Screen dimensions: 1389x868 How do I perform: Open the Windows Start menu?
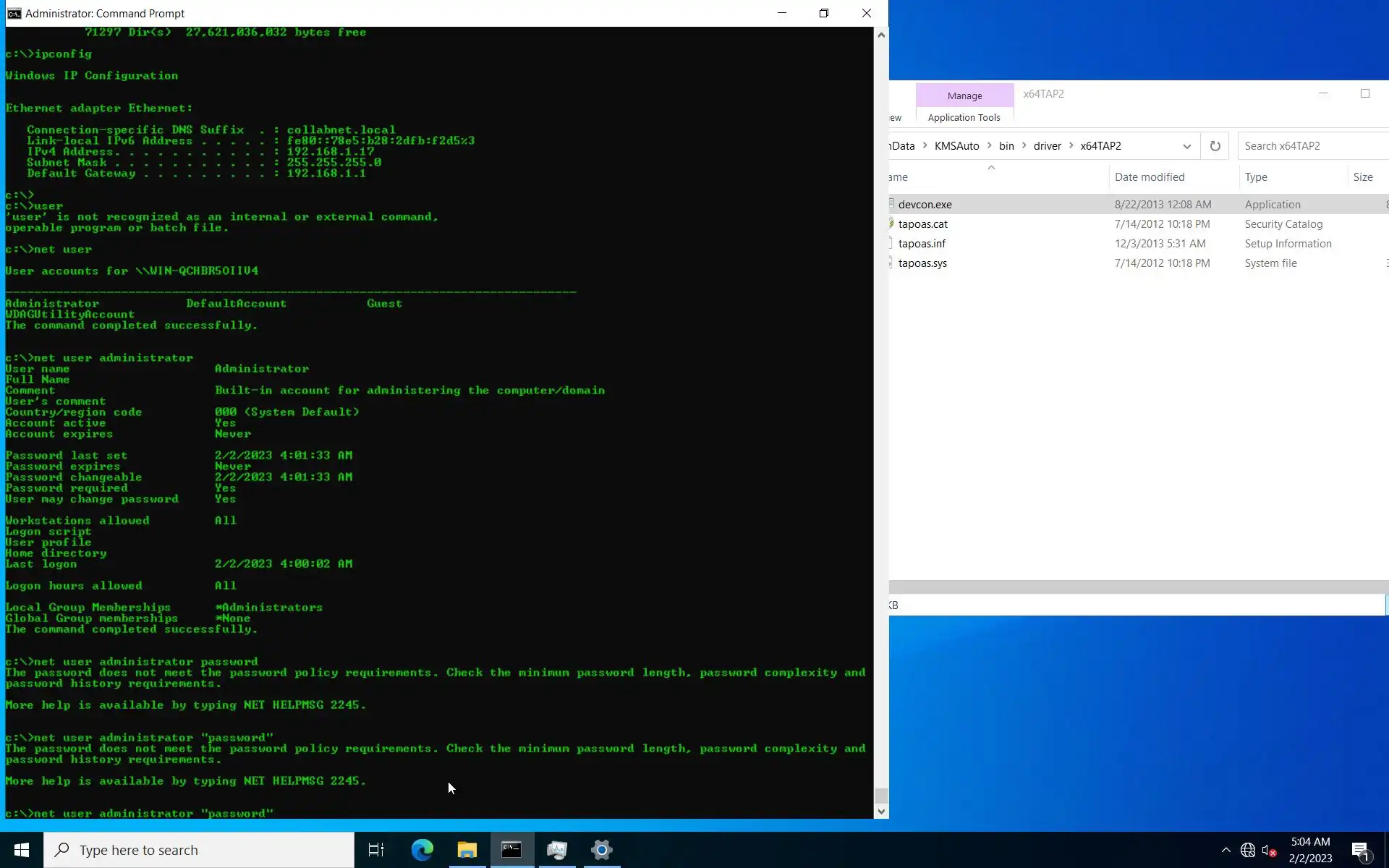pos(22,849)
